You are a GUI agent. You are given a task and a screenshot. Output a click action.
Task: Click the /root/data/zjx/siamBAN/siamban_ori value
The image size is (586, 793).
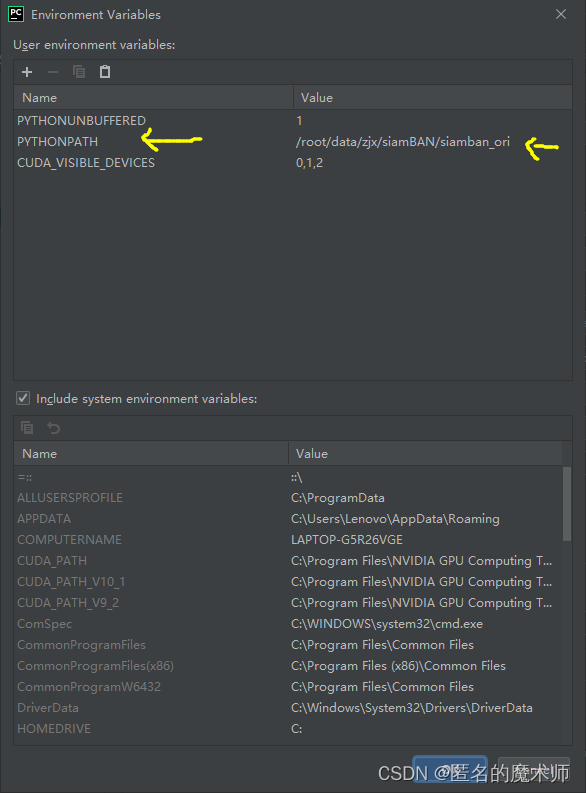tap(403, 142)
